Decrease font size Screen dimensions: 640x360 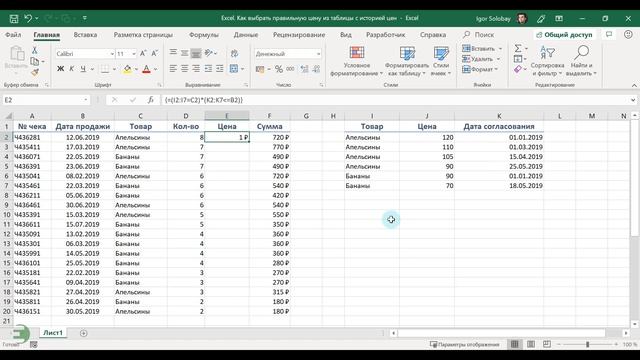tap(154, 53)
